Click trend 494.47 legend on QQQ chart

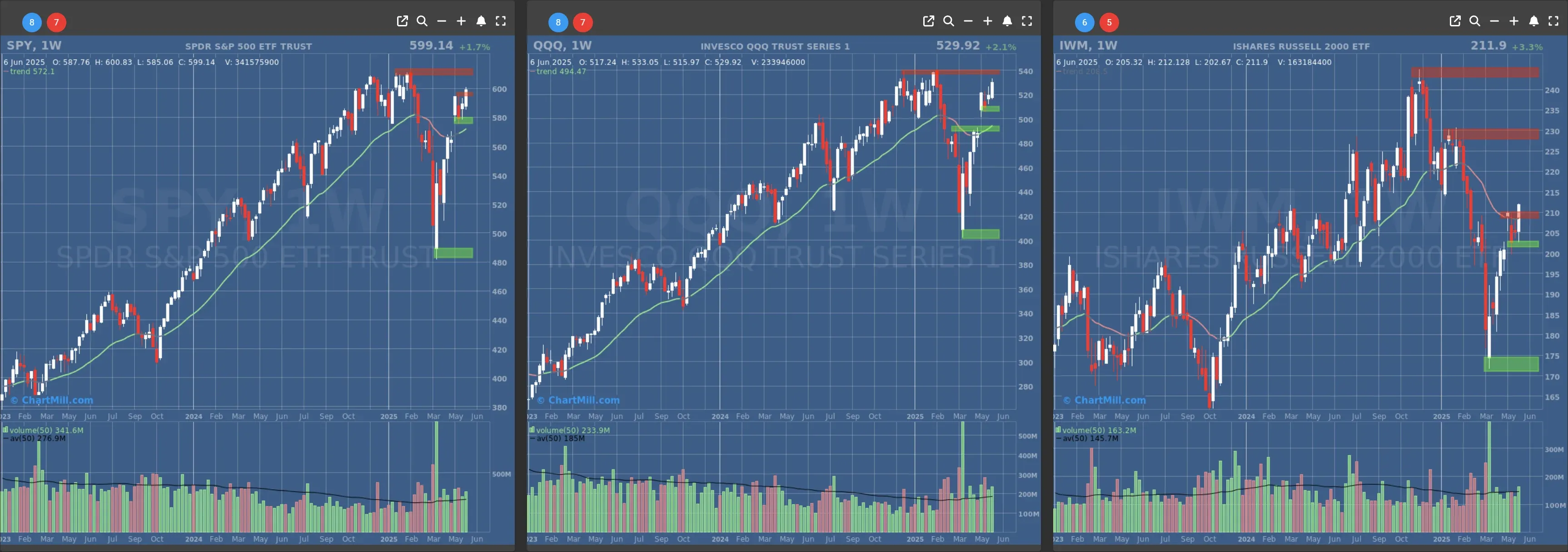point(558,71)
